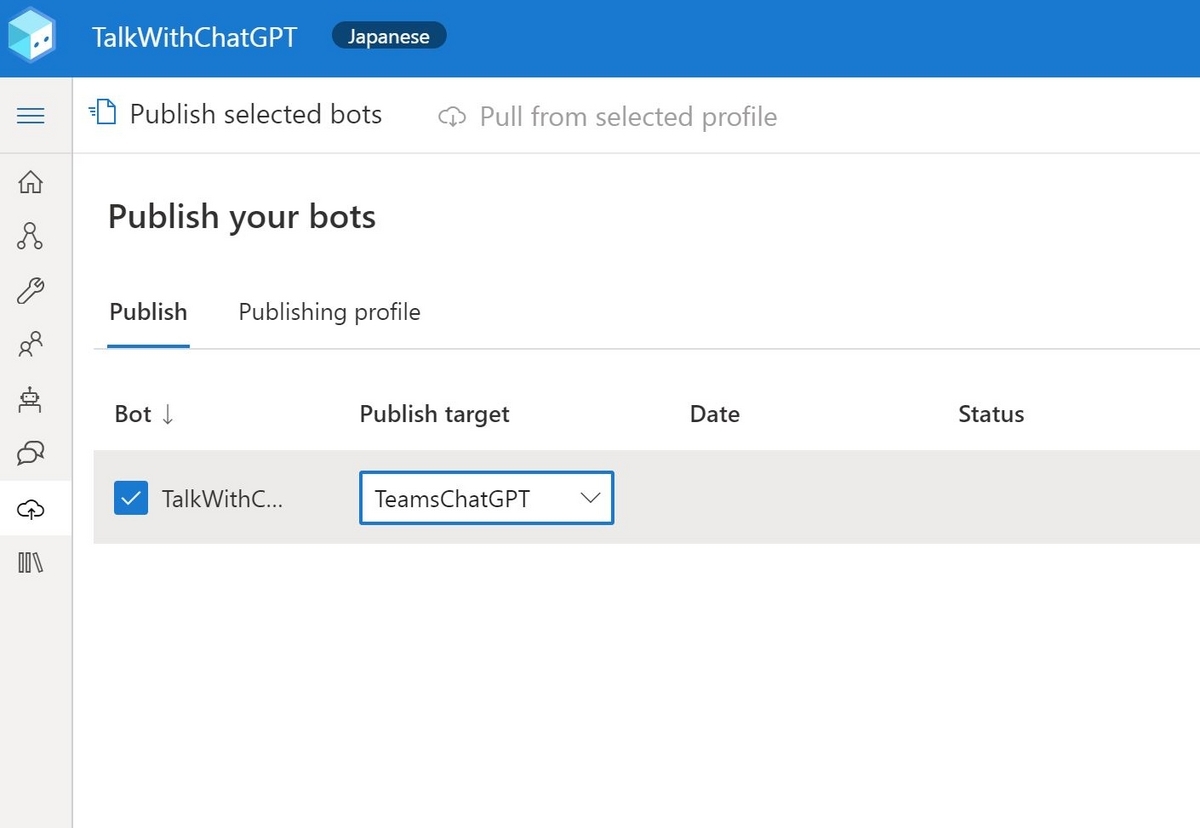Switch to the Publishing profile tab

(328, 312)
